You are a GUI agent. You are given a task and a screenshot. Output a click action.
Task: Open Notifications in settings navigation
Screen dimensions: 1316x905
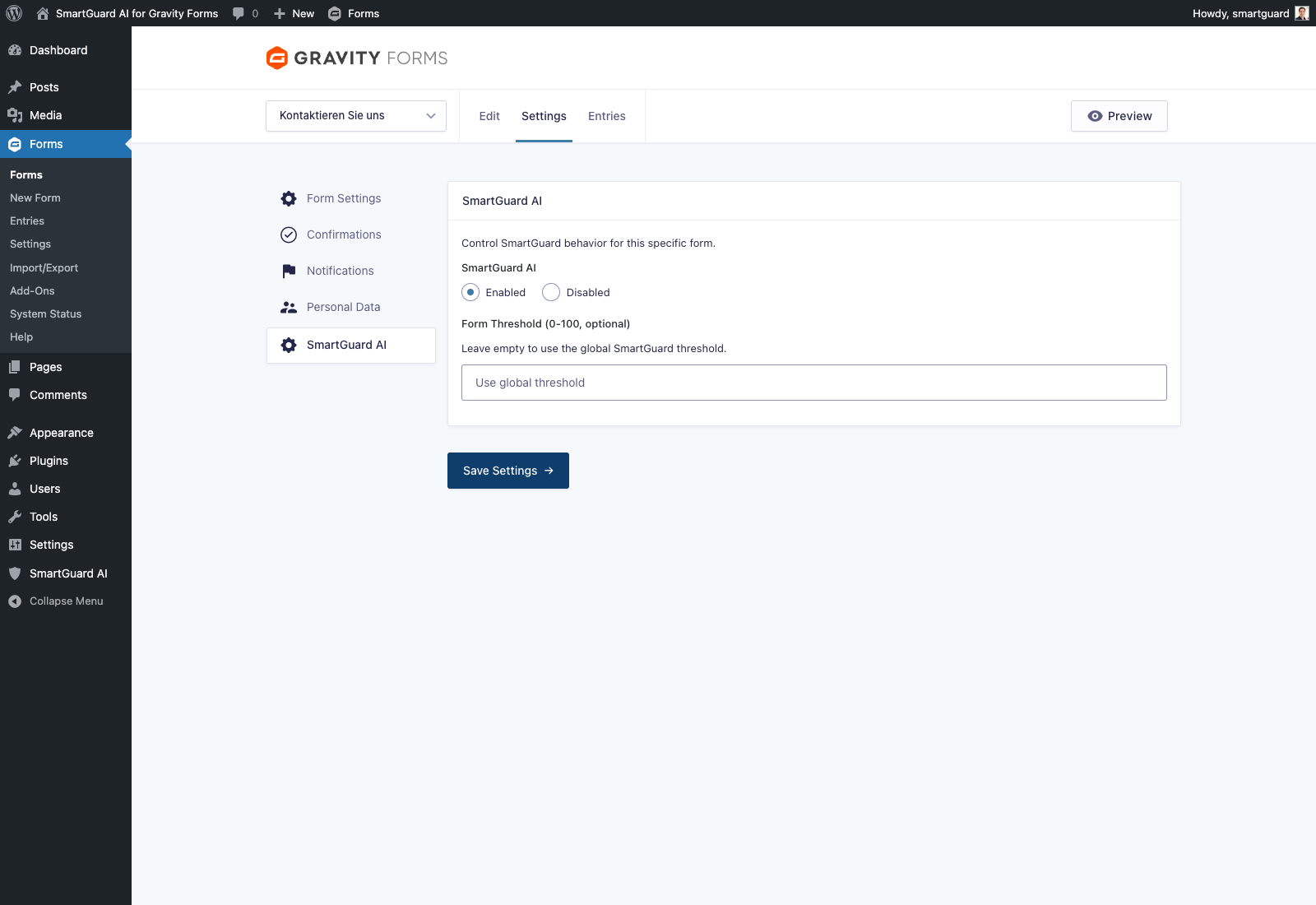340,271
